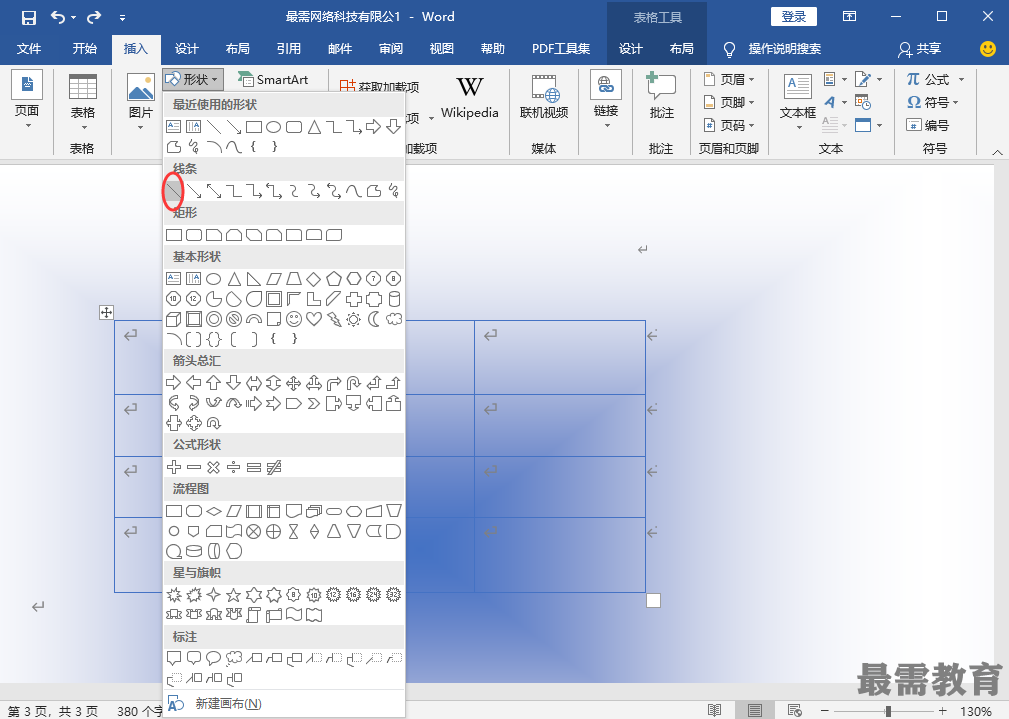Open the 文件 File tab
Viewport: 1009px width, 719px height.
point(28,49)
